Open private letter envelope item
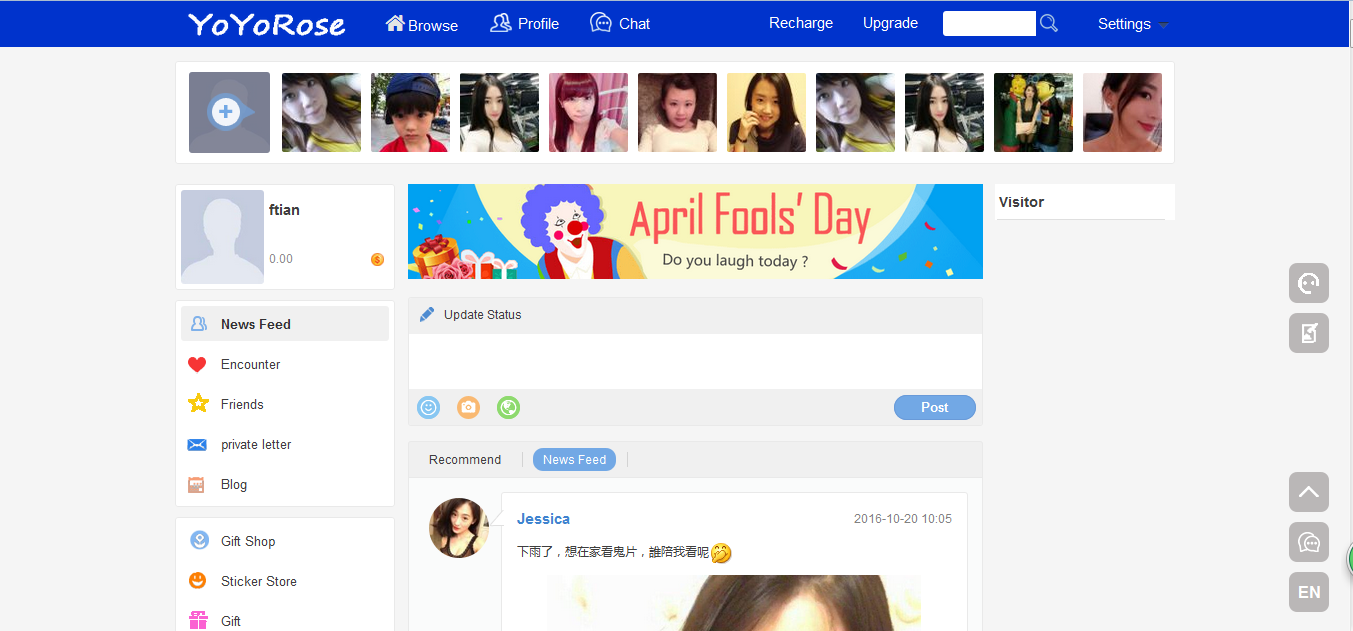Image resolution: width=1353 pixels, height=631 pixels. point(285,444)
